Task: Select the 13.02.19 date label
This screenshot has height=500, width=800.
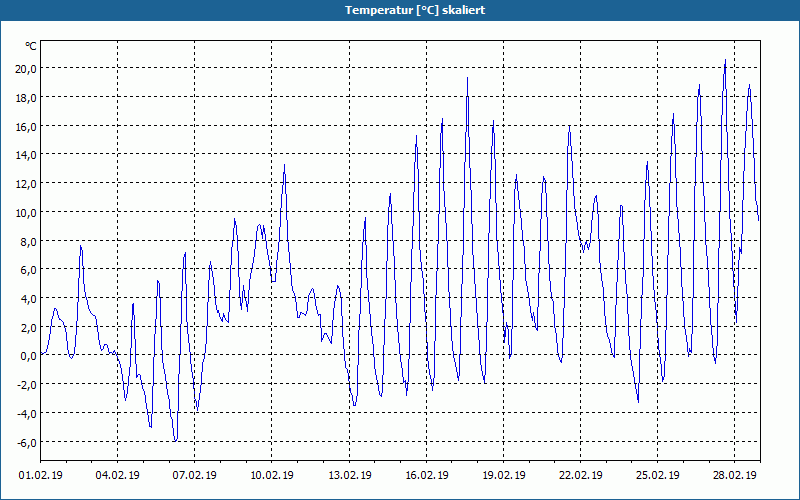Action: [x=349, y=475]
